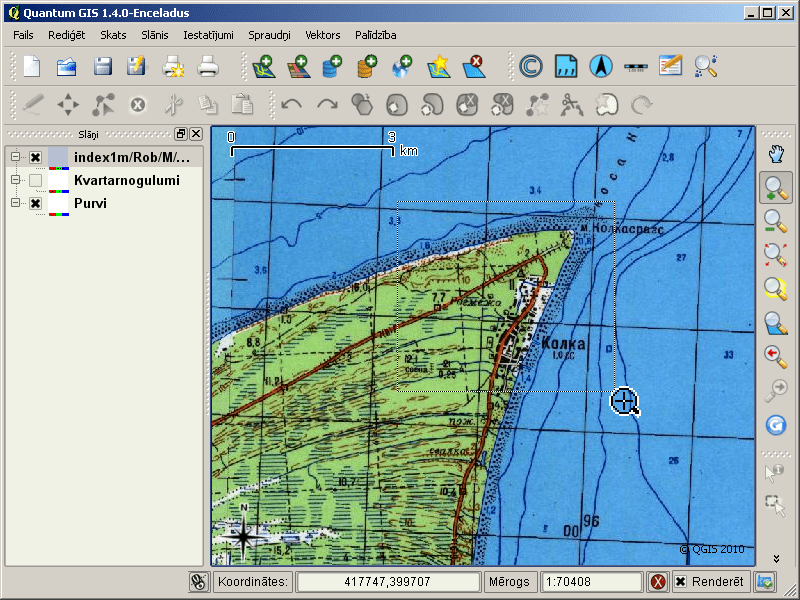Zoom to last extent

776,357
